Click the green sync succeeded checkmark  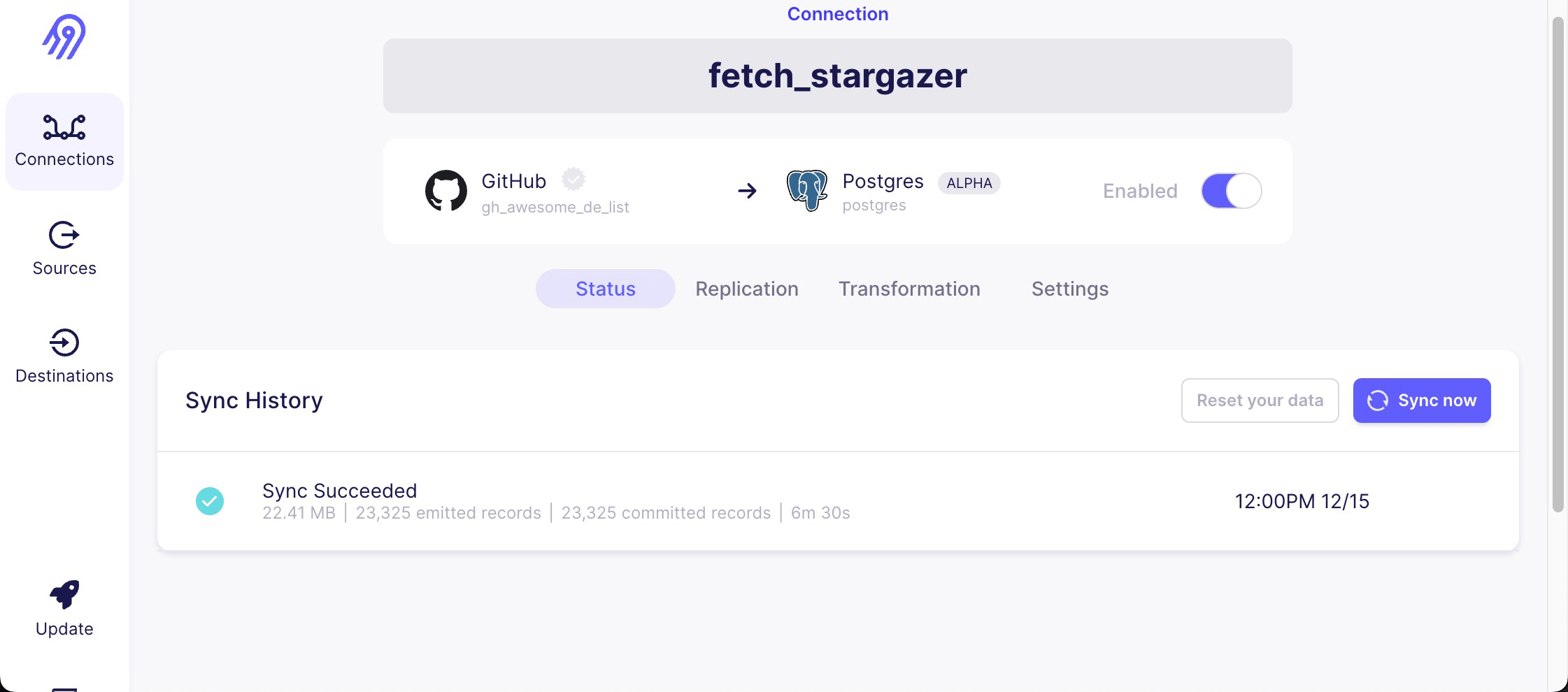[210, 501]
